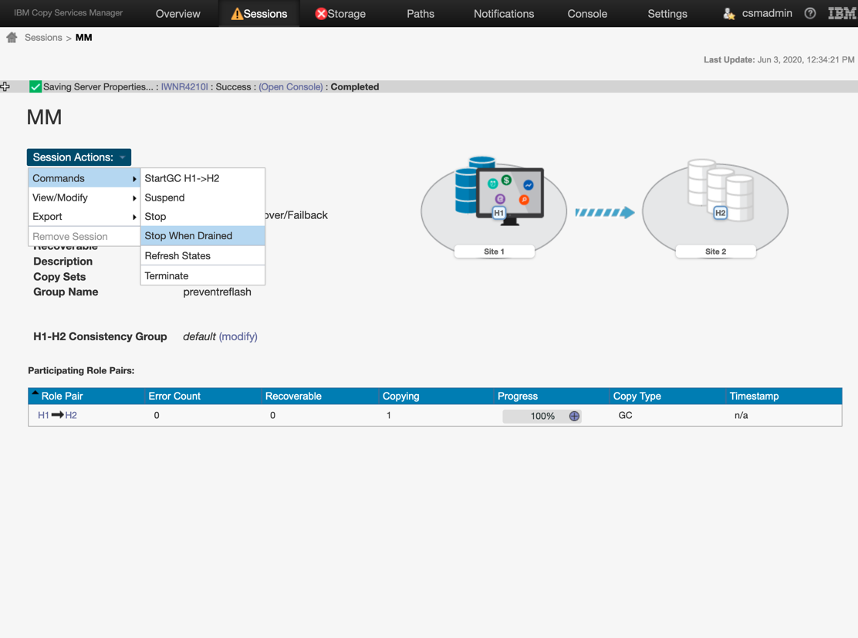858x638 pixels.
Task: Go to the Overview tab
Action: coord(178,14)
